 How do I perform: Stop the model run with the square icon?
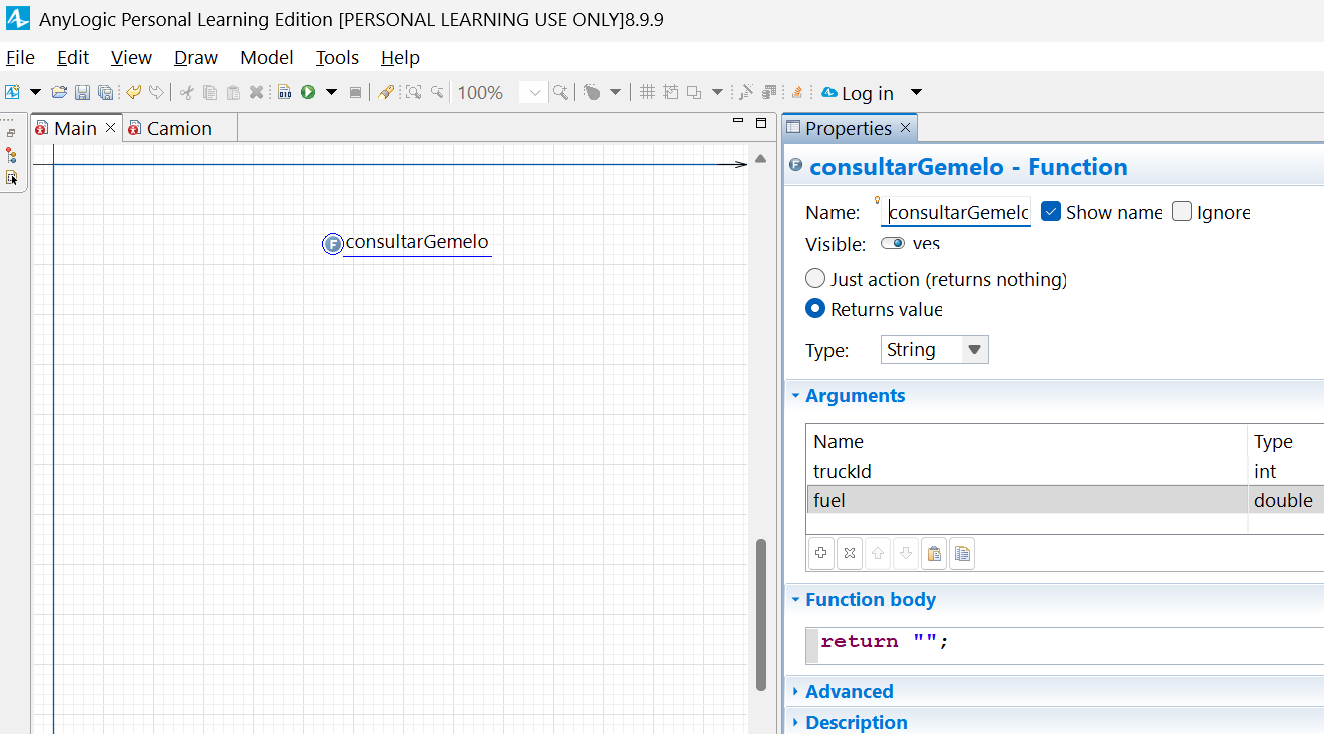click(x=355, y=92)
